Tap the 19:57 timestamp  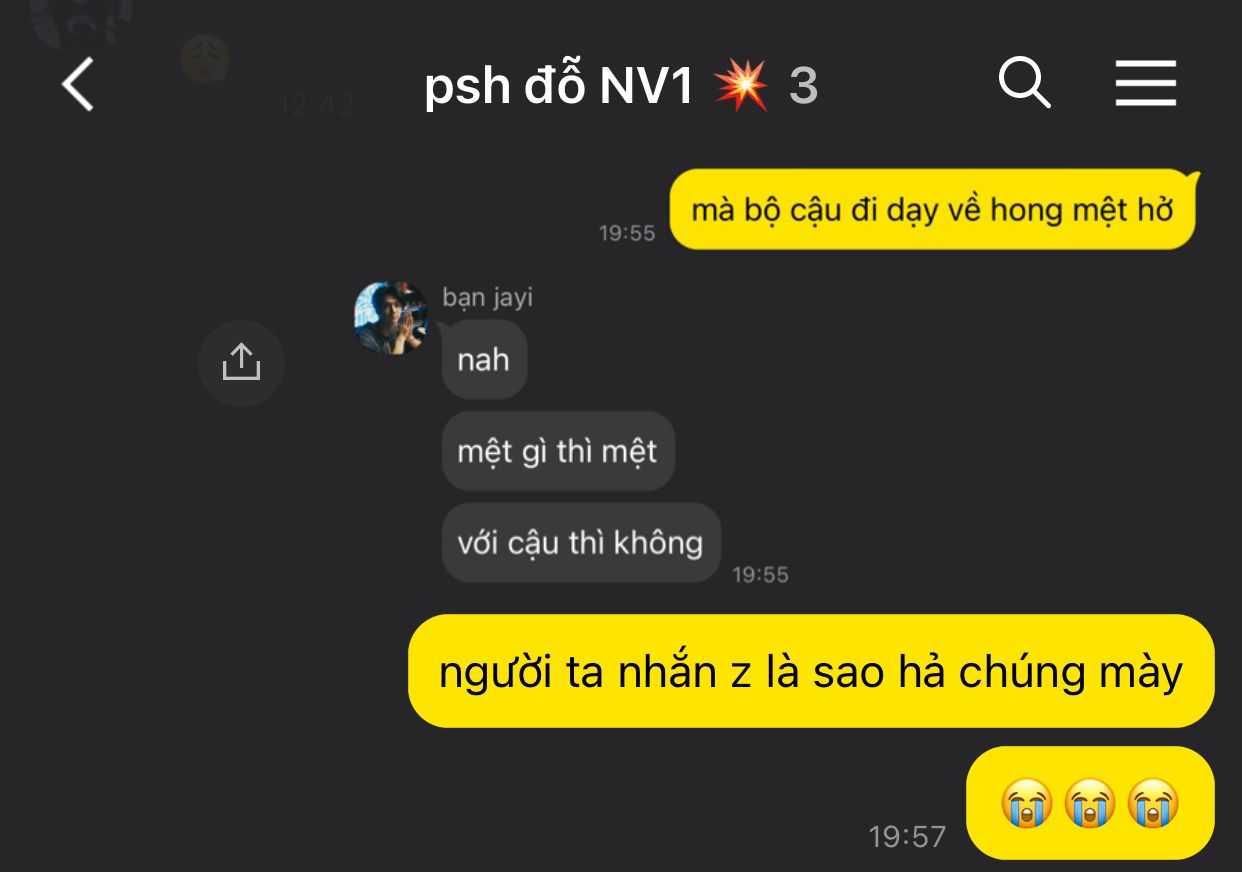click(907, 836)
